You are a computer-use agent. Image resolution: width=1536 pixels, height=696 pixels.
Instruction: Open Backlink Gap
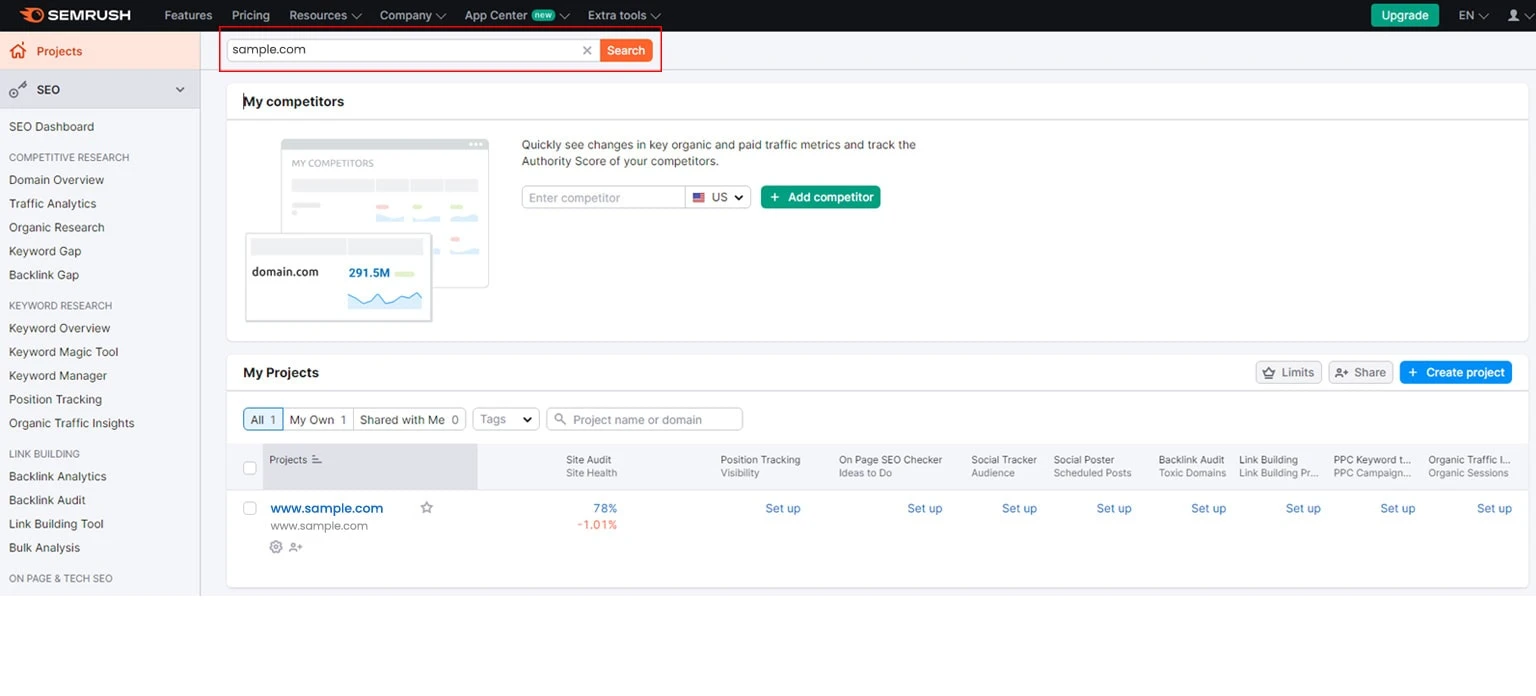point(44,275)
